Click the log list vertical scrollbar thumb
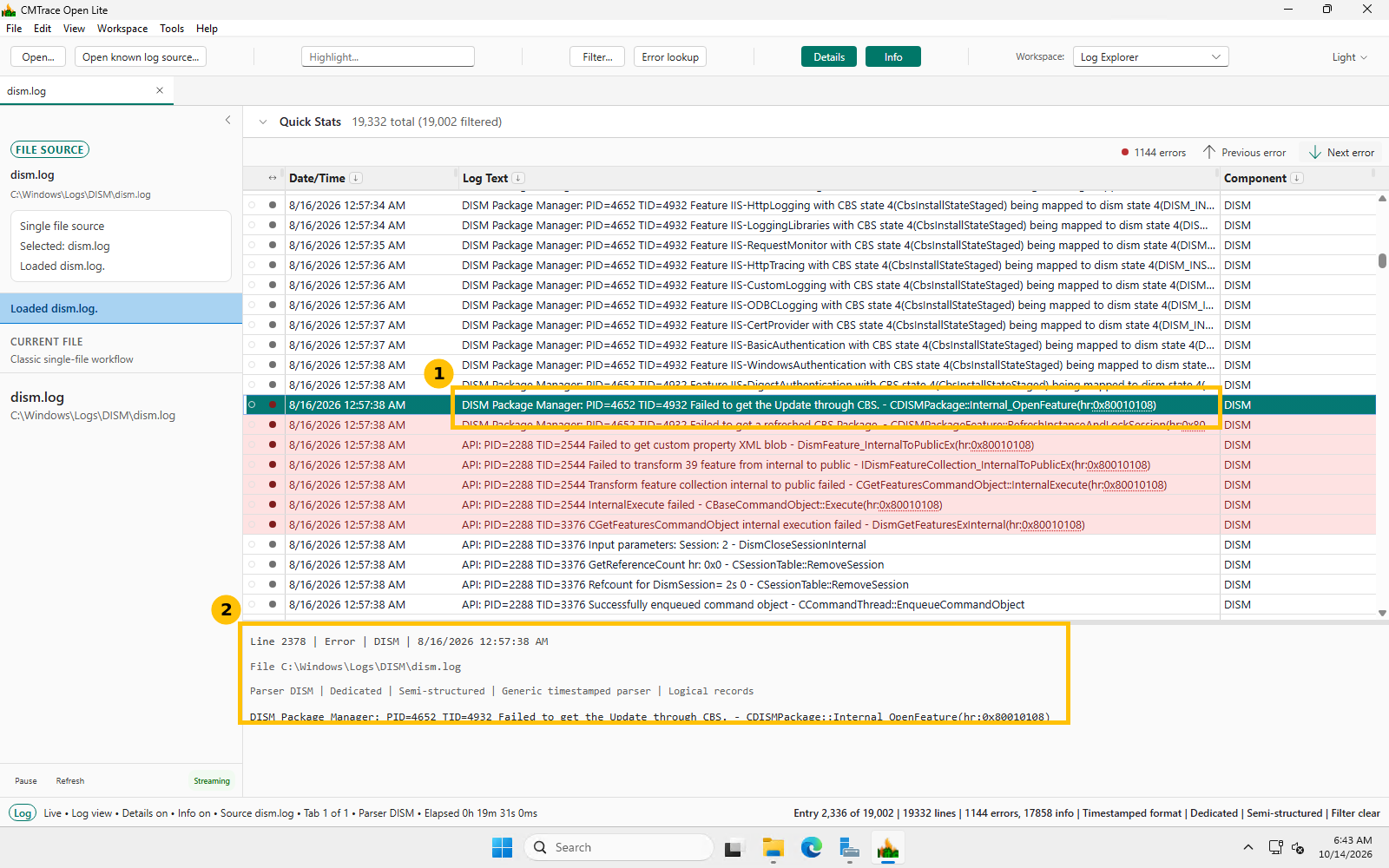The height and width of the screenshot is (868, 1389). [1382, 260]
